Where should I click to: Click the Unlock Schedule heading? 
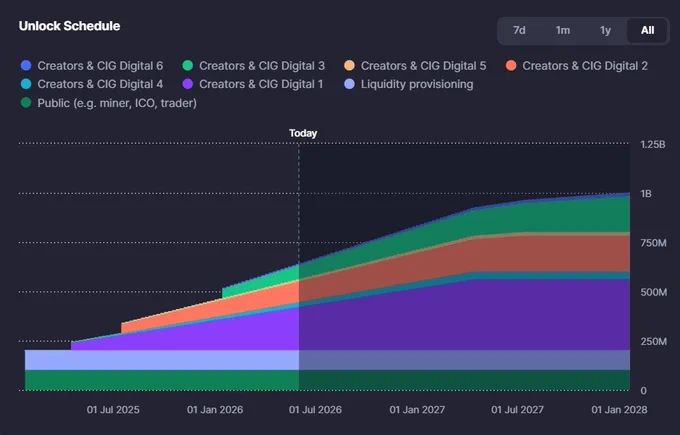[69, 26]
